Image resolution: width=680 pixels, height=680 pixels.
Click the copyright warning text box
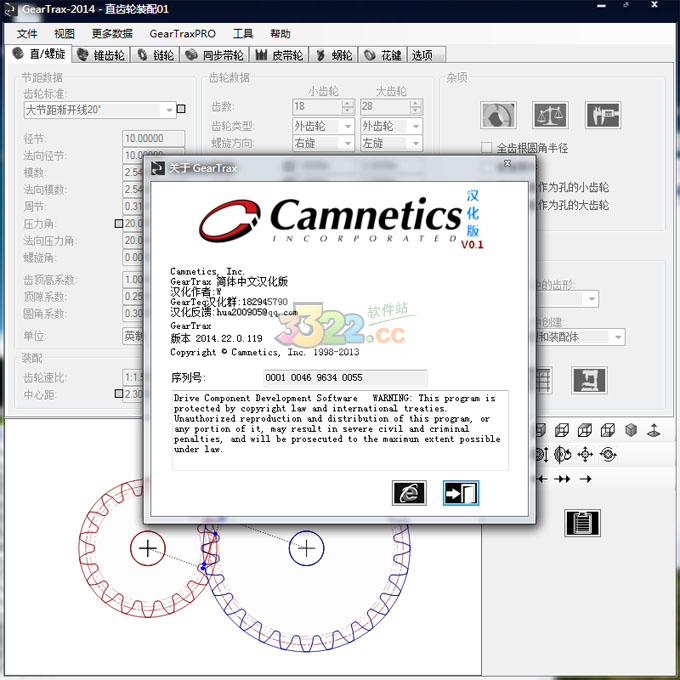340,430
